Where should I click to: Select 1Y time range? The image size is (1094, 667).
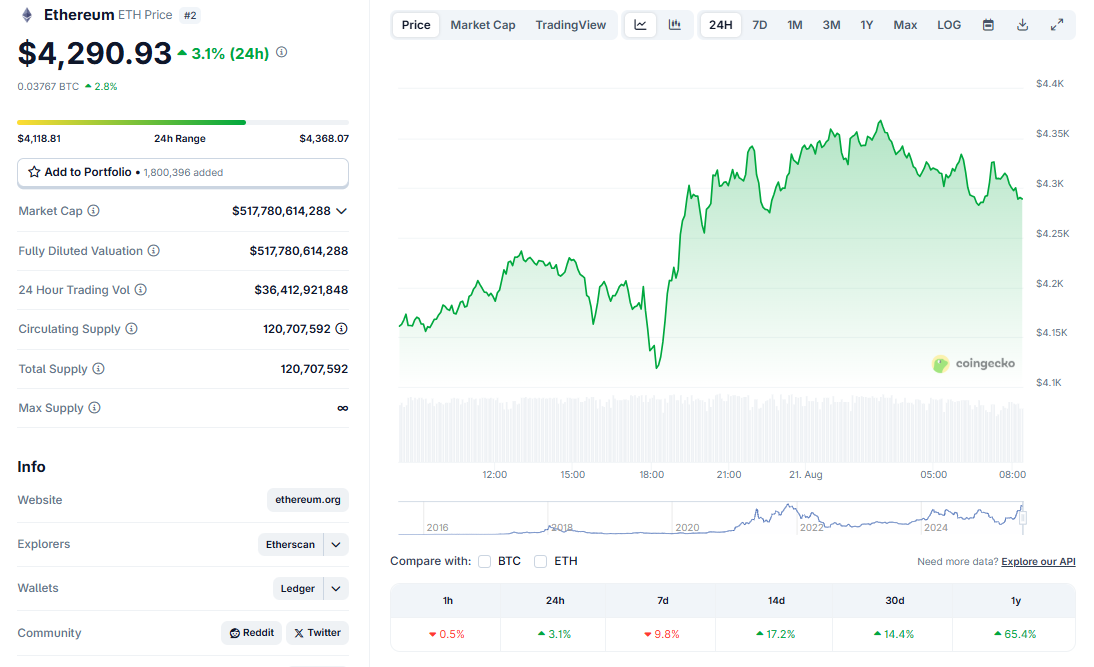coord(867,25)
